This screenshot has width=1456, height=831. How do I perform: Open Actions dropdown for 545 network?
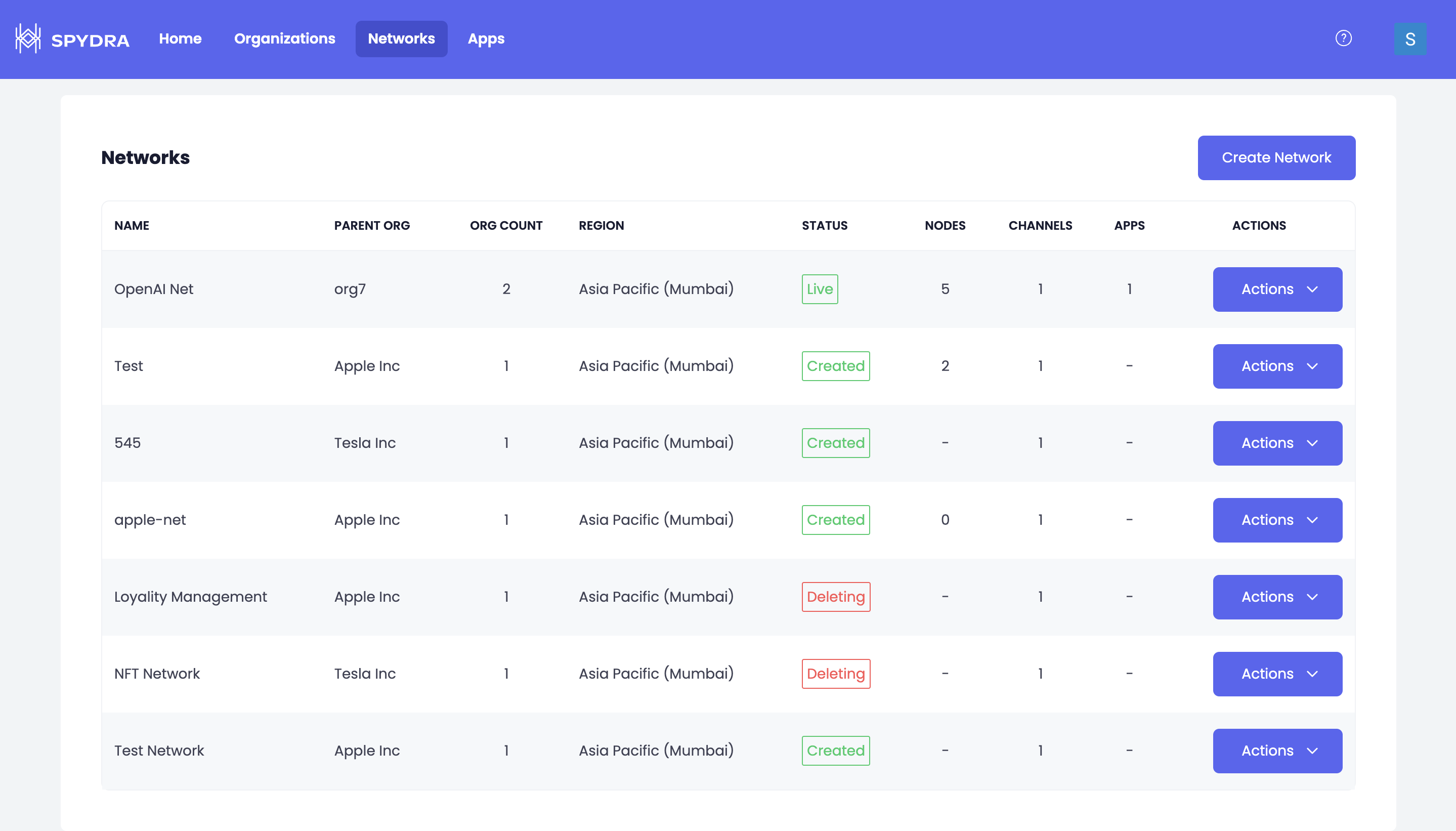(x=1277, y=443)
